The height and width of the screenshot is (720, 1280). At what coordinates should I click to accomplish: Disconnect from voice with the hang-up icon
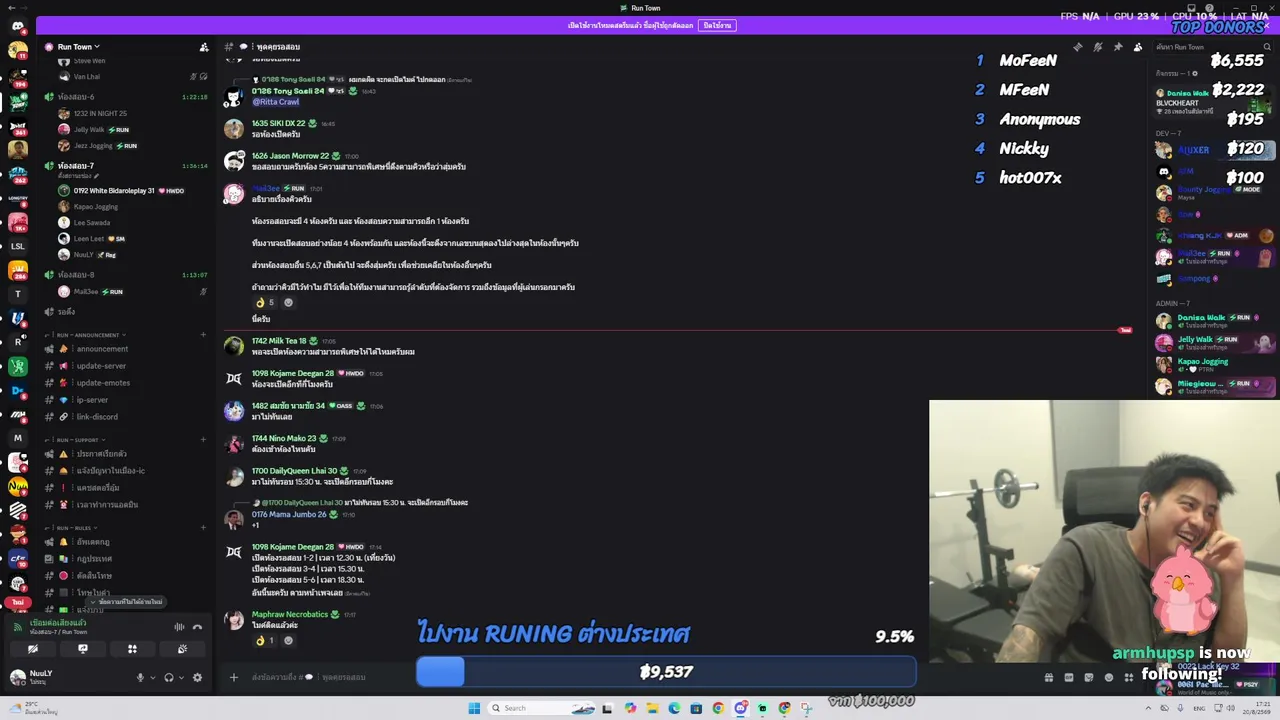point(197,627)
